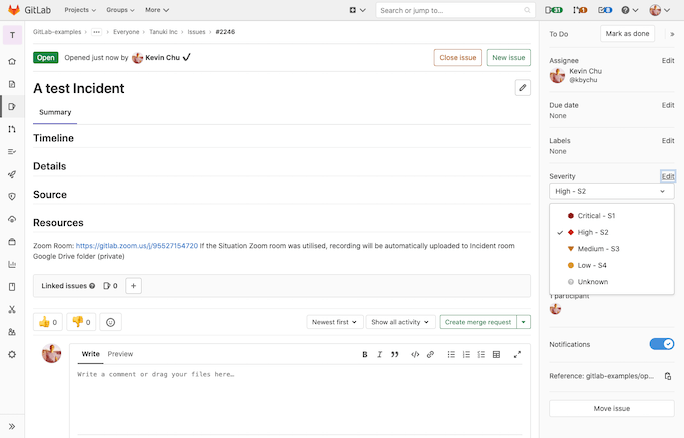
Task: Click the thumbs down reaction button
Action: [x=79, y=322]
